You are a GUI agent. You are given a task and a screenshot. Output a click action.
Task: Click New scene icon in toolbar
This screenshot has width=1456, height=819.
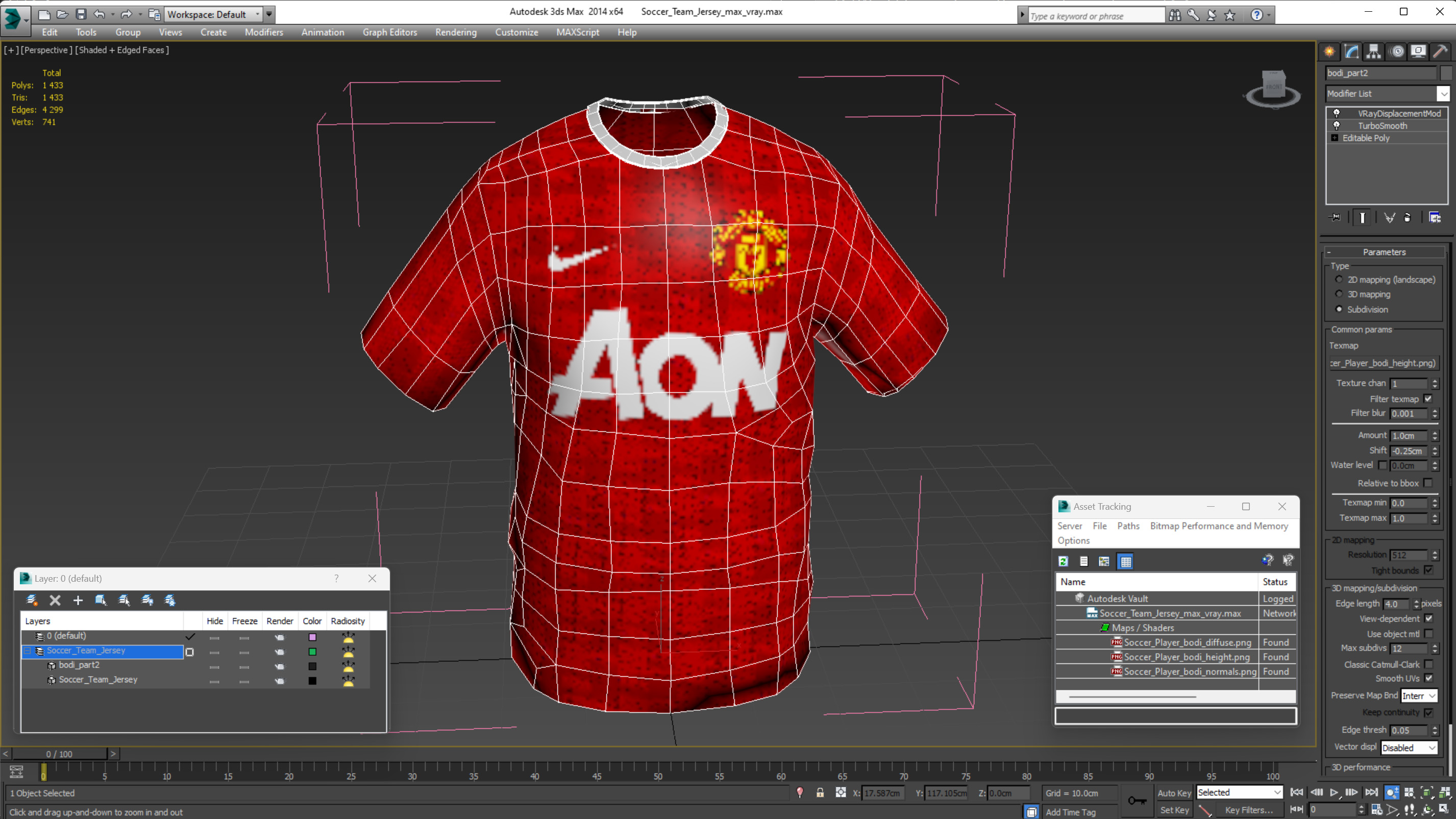coord(44,14)
